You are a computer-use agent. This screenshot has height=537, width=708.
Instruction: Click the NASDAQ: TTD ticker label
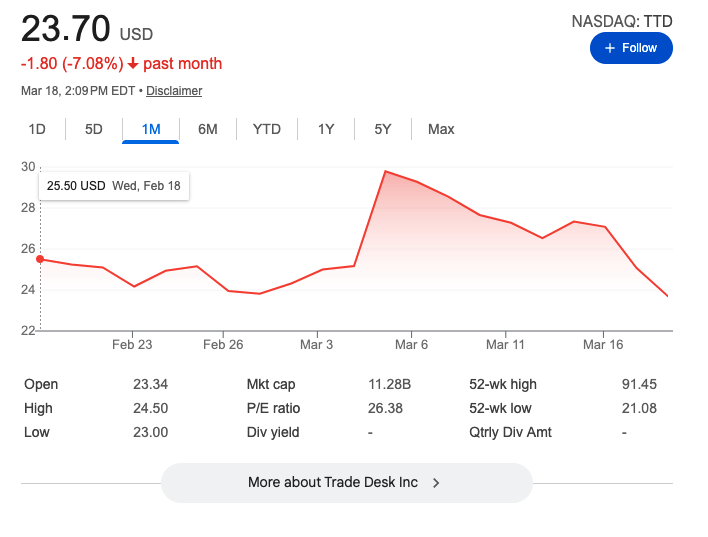coord(622,21)
